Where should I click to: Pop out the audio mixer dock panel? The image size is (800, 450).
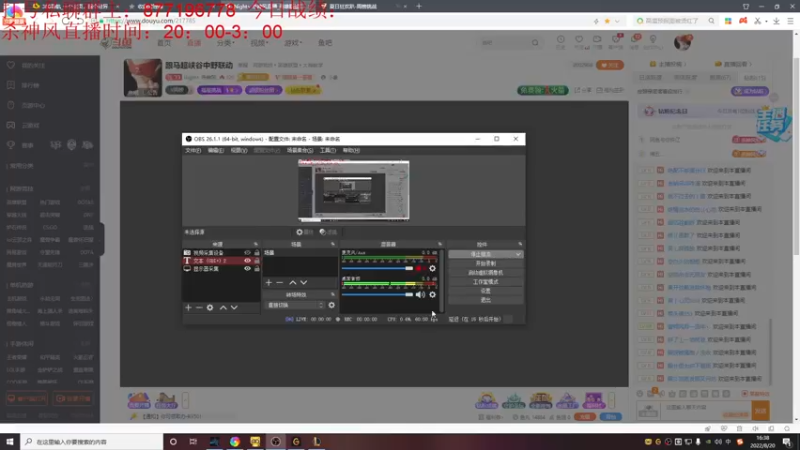pos(440,244)
